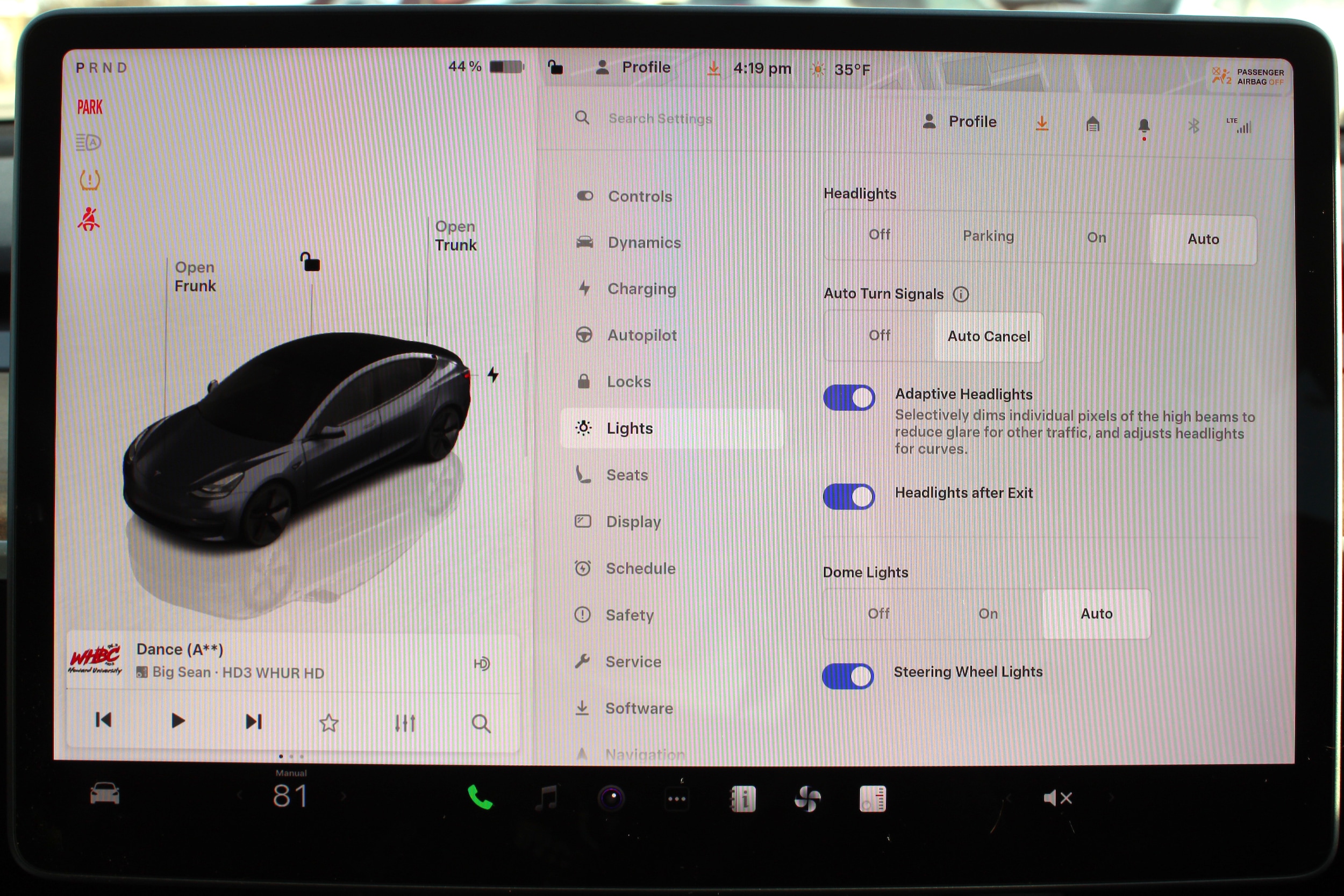The height and width of the screenshot is (896, 1344).
Task: Select Display in settings sidebar
Action: pos(633,521)
